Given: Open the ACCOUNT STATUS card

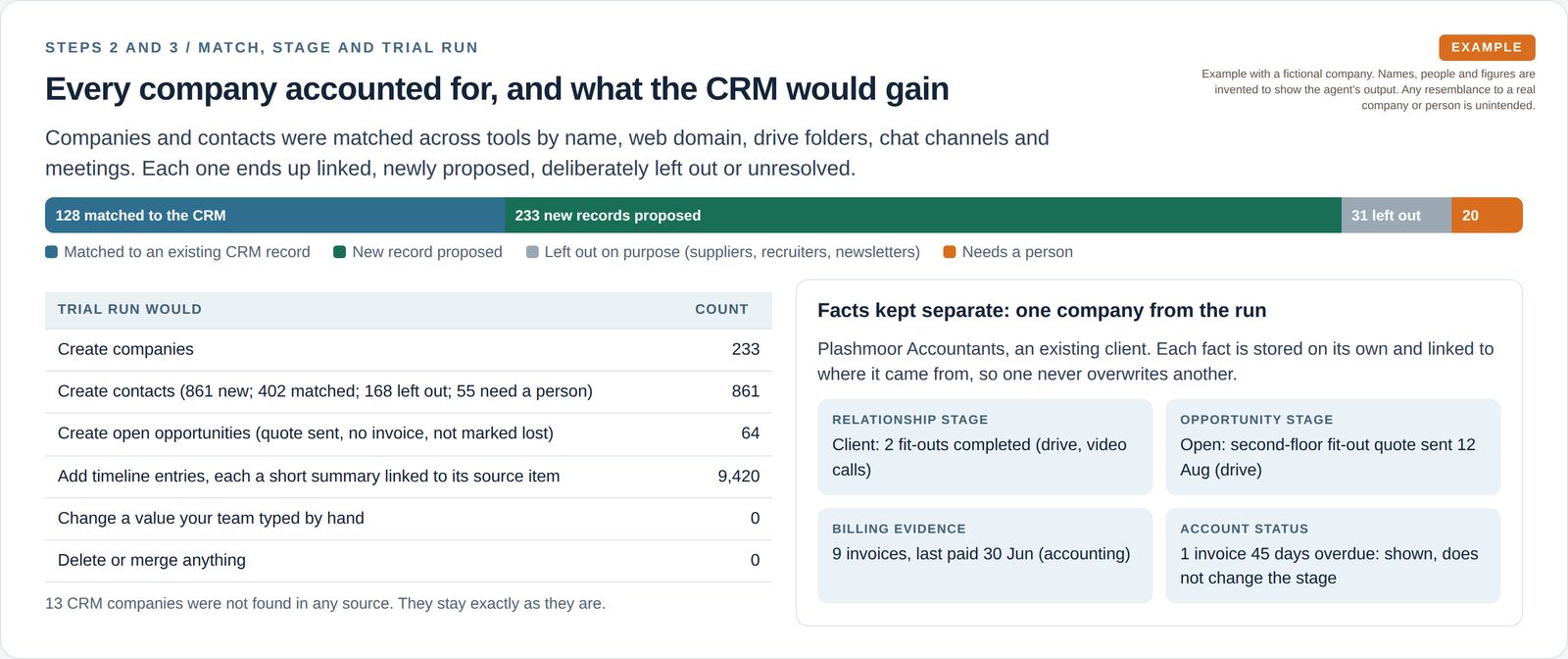Looking at the screenshot, I should (x=1333, y=555).
